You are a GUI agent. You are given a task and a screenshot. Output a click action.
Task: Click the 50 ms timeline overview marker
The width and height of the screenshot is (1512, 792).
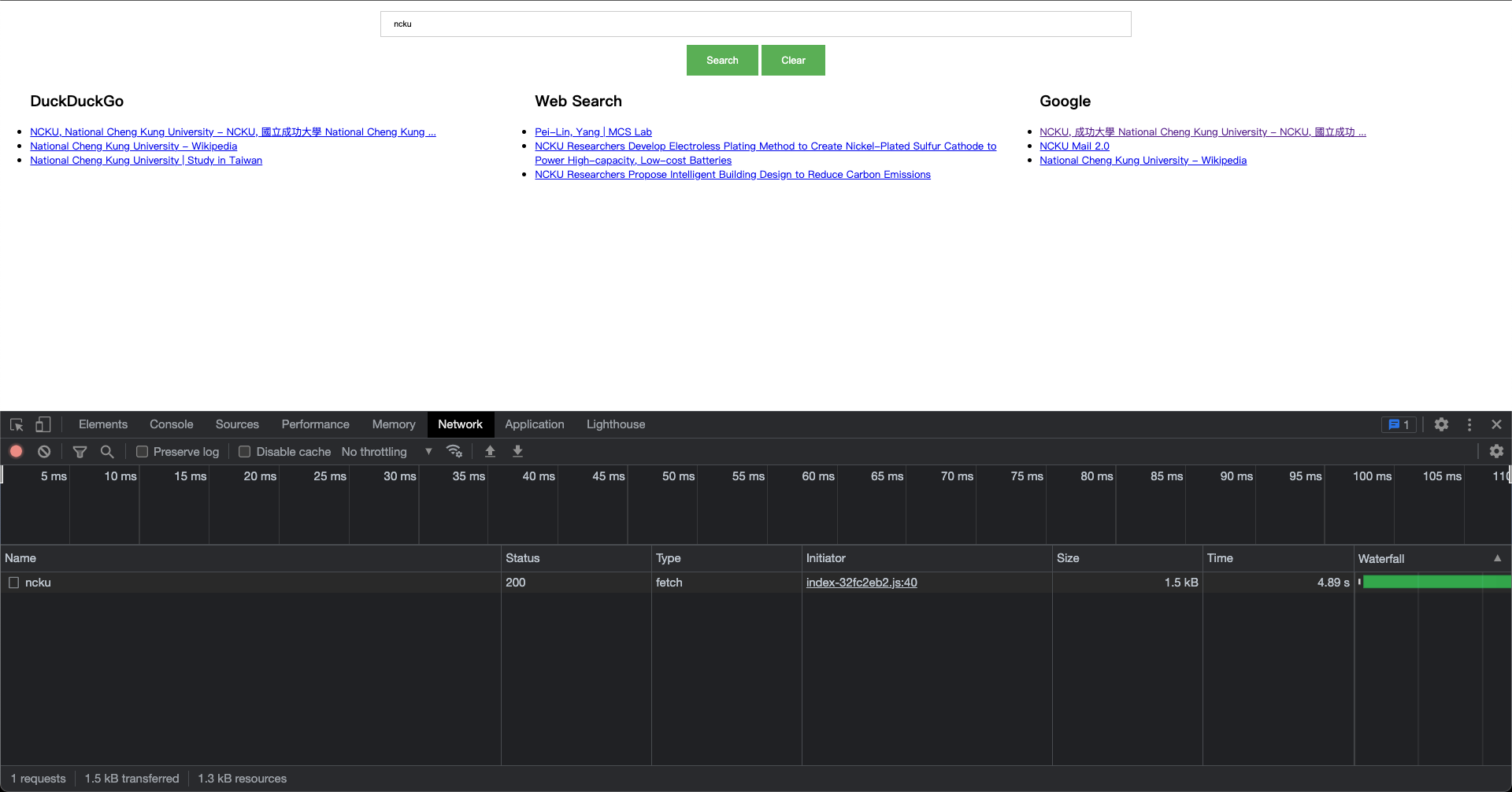tap(678, 476)
